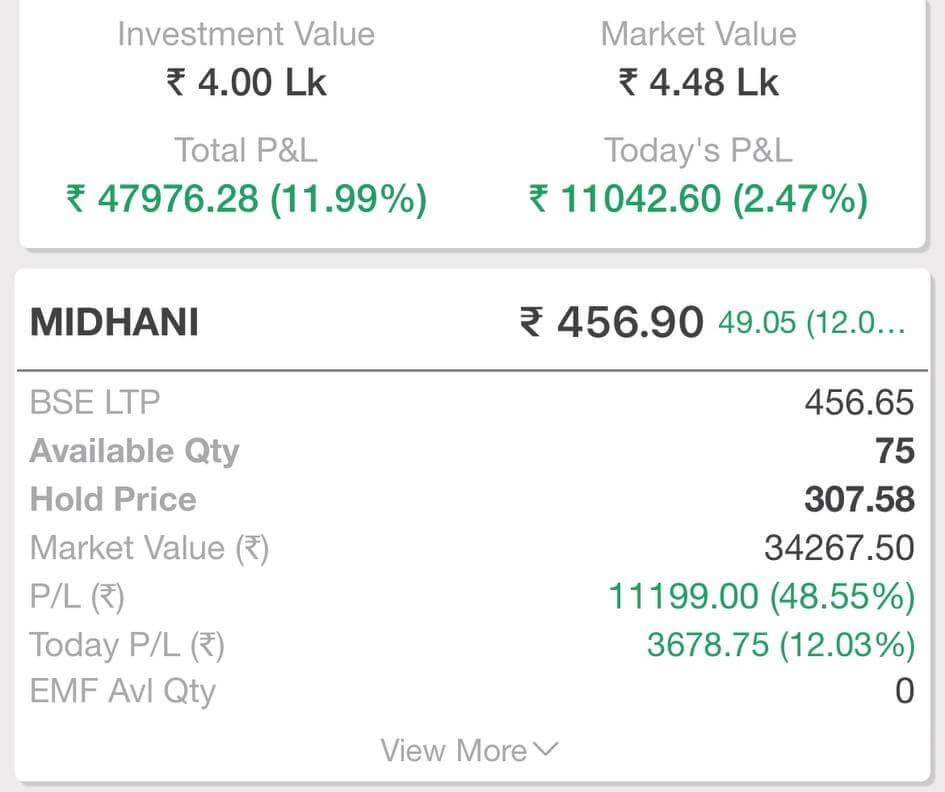Tap the holding Market Value 34267.50
Viewport: 945px width, 792px height.
839,548
